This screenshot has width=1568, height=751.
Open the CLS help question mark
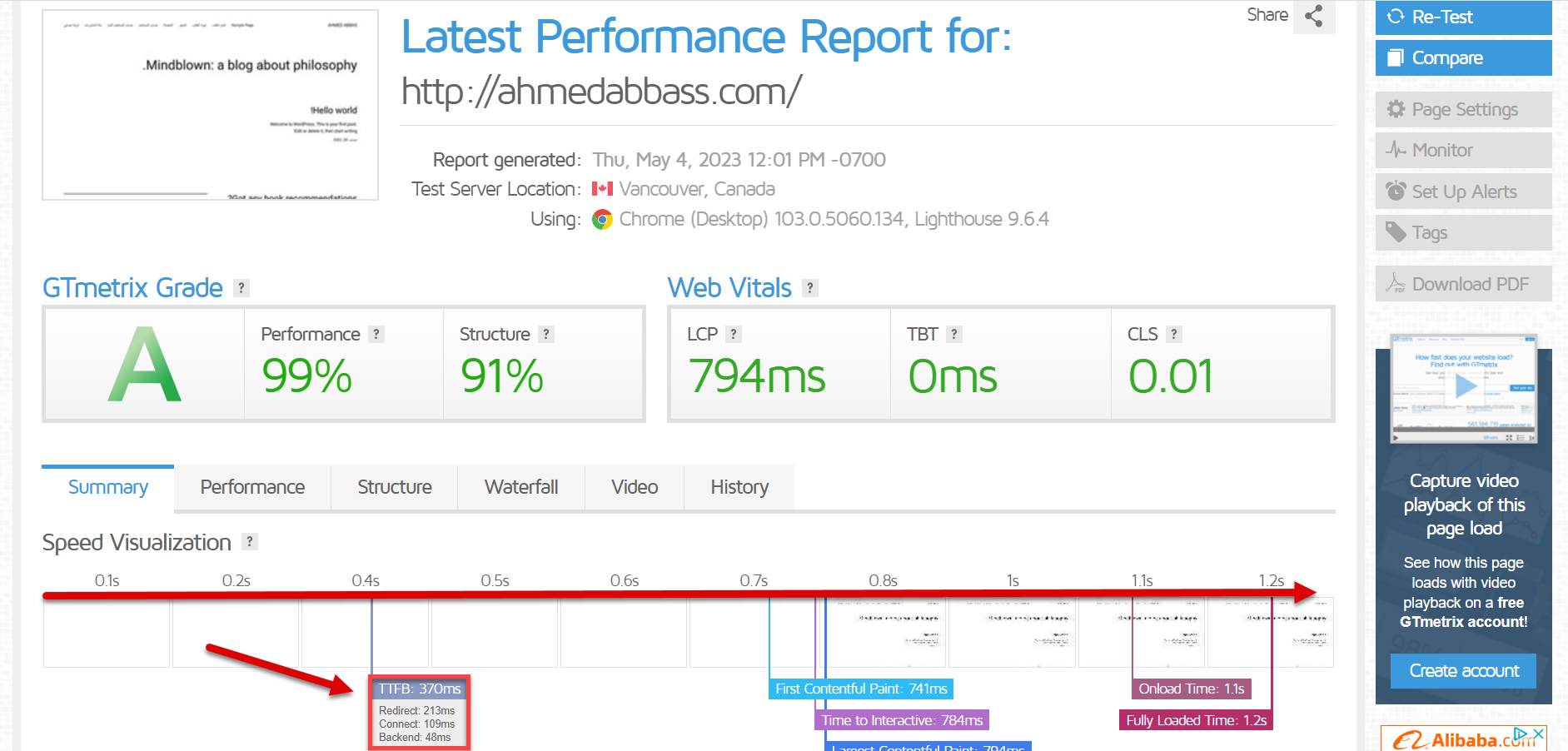click(1174, 334)
